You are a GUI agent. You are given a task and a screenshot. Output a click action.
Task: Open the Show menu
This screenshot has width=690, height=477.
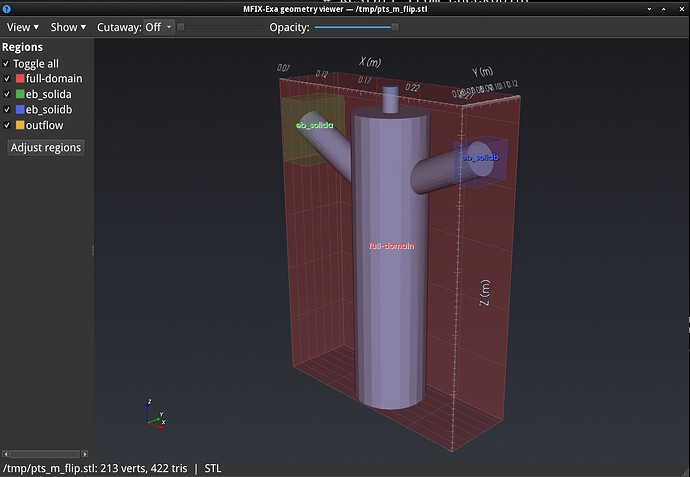point(68,27)
